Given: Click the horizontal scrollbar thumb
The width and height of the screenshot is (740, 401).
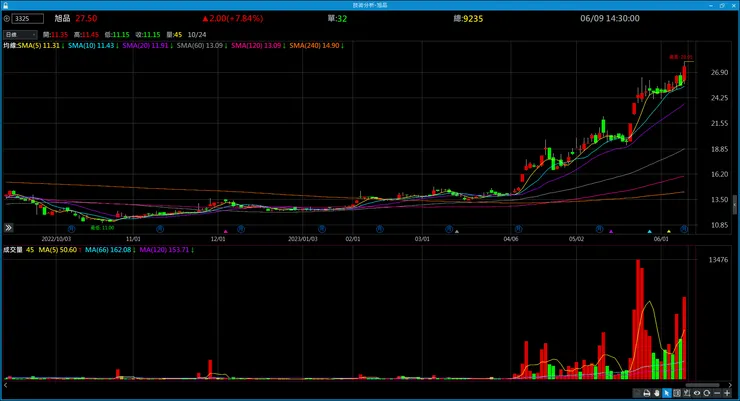Looking at the screenshot, I should (x=702, y=385).
